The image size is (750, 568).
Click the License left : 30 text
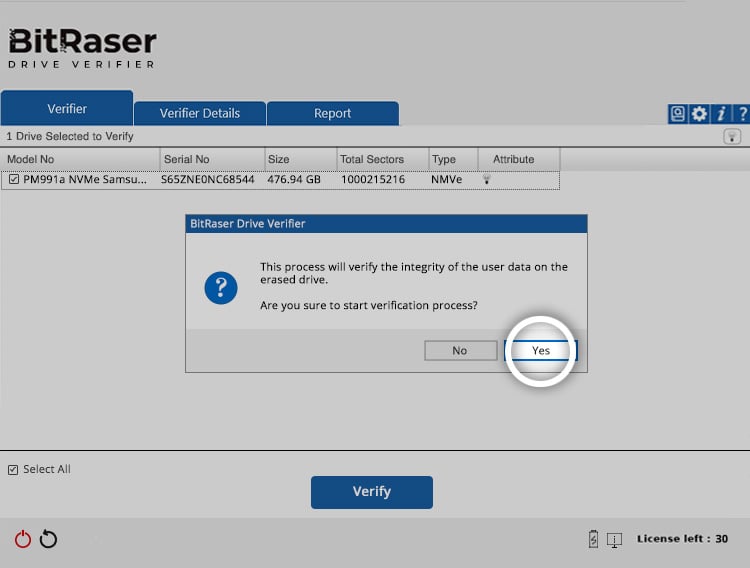pyautogui.click(x=682, y=539)
